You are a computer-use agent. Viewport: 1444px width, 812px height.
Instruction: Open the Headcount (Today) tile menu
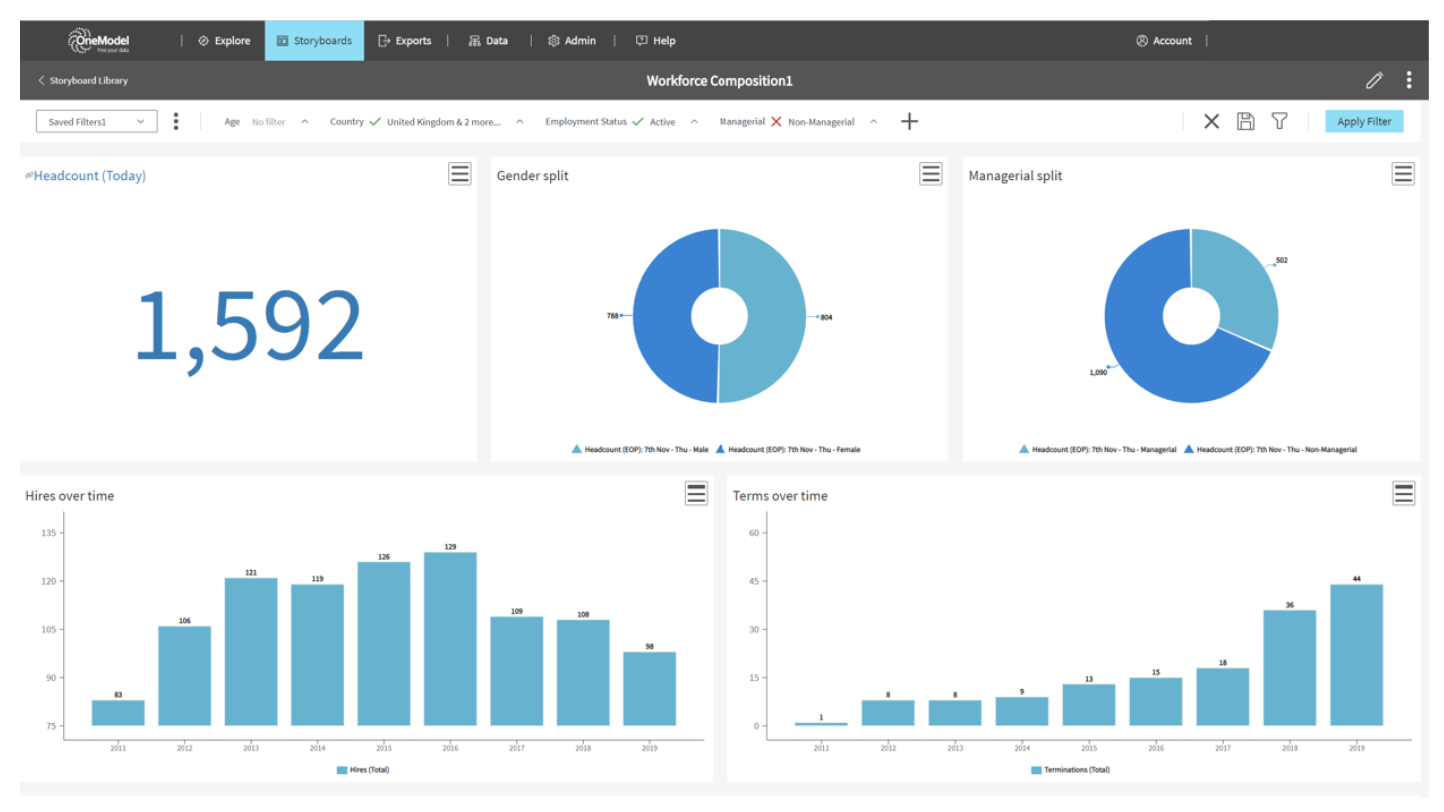[459, 174]
